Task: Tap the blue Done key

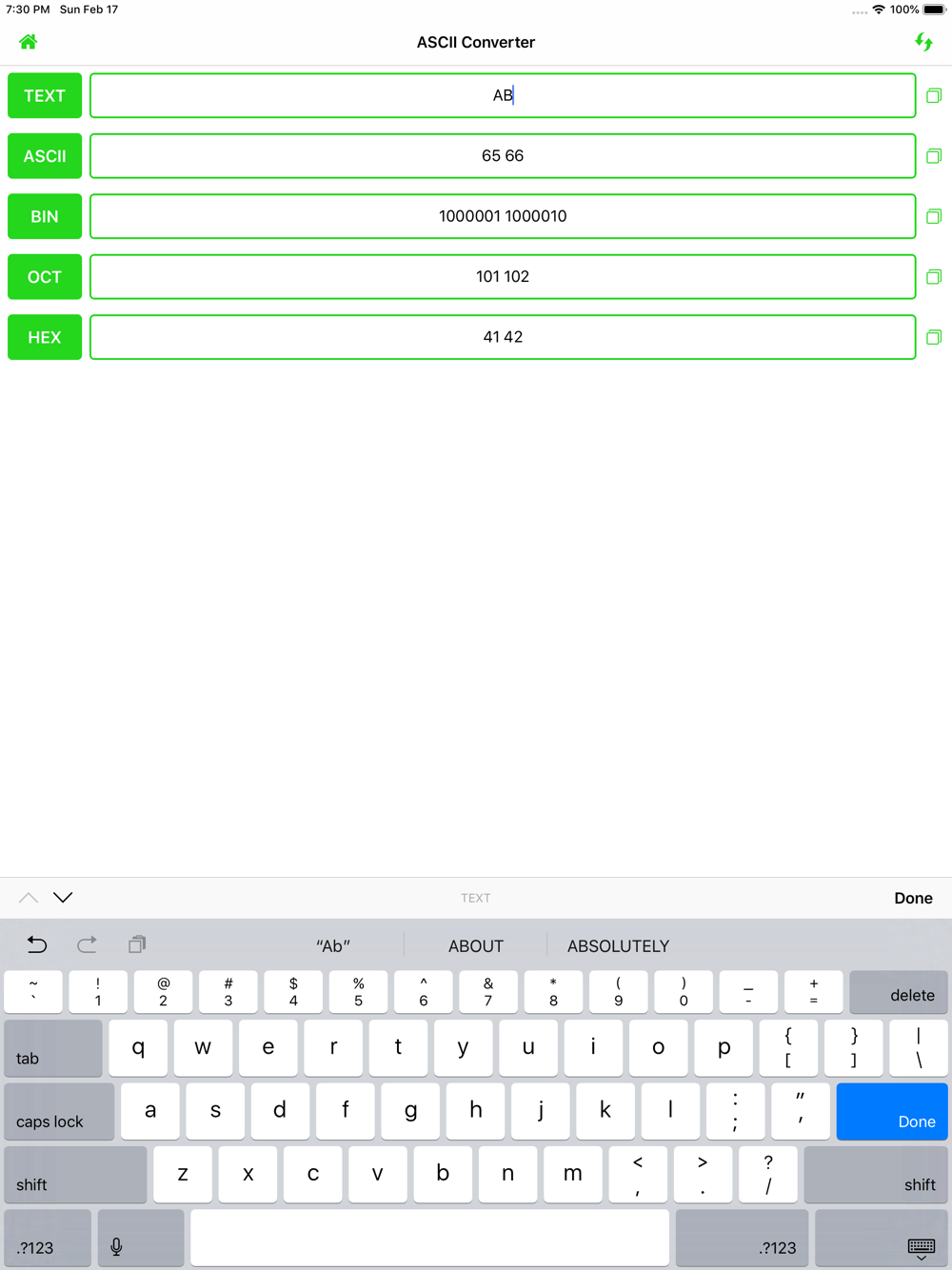Action: pos(892,1112)
